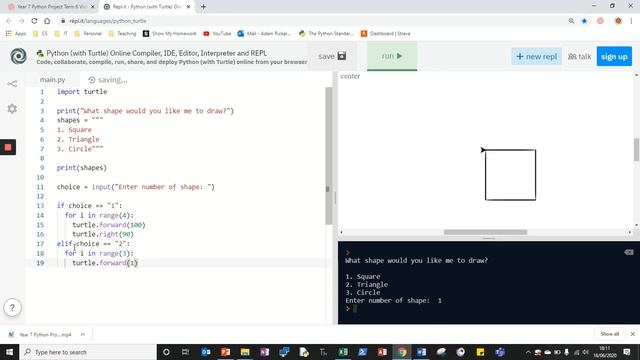Click the save button with floppy icon
The image size is (640, 360).
(x=332, y=56)
